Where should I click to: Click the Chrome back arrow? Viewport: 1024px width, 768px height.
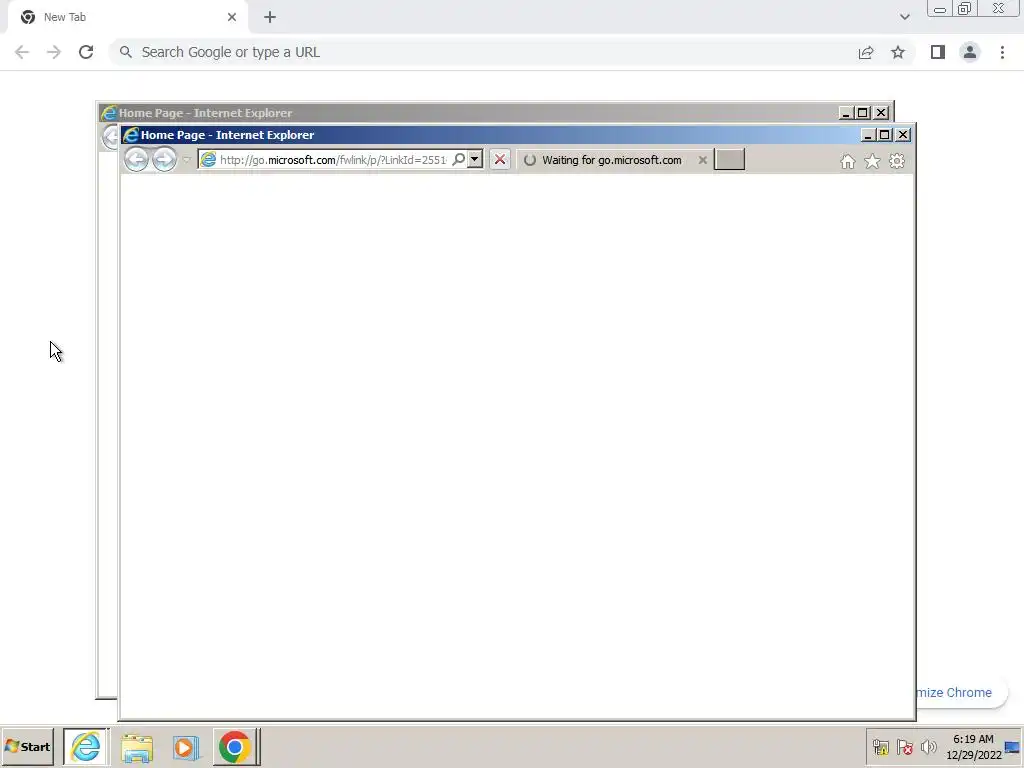coord(22,52)
